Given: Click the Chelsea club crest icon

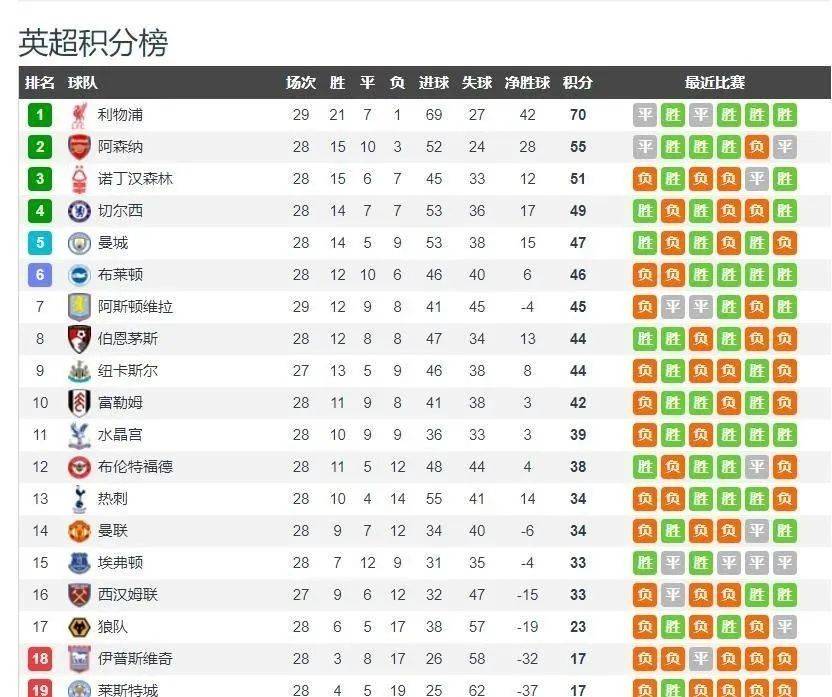Looking at the screenshot, I should [79, 211].
